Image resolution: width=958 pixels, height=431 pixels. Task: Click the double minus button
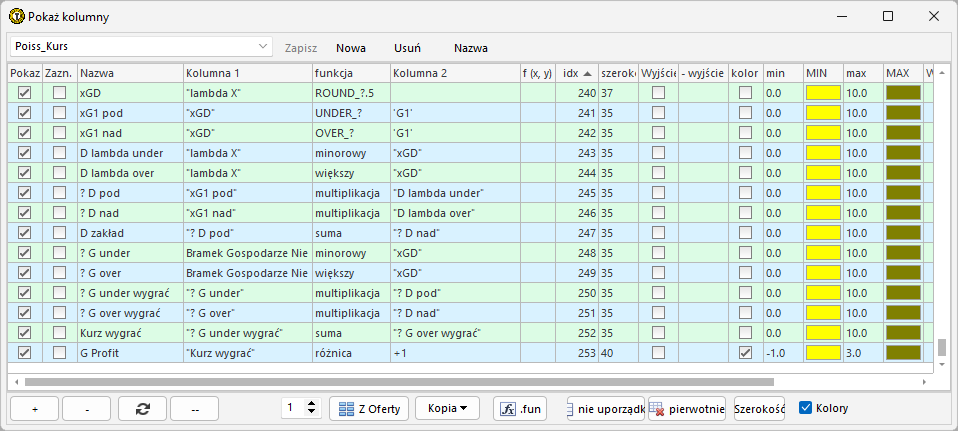coord(194,408)
